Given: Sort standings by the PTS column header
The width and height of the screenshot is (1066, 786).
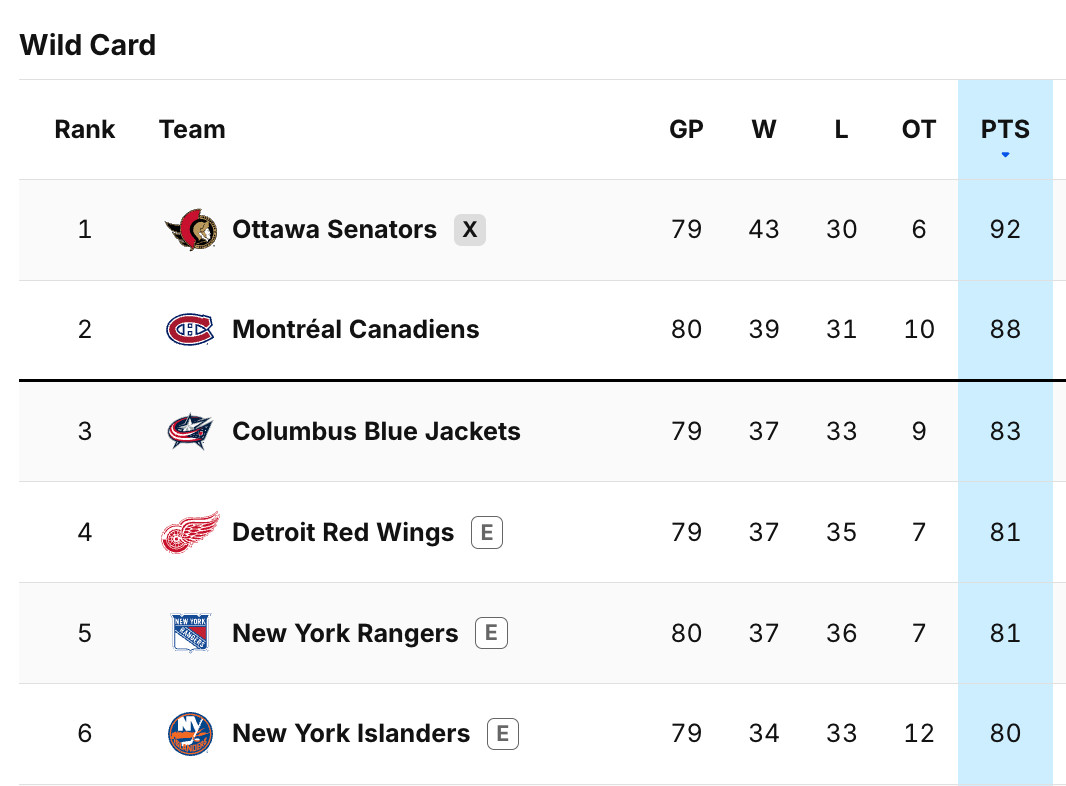Looking at the screenshot, I should (1005, 129).
